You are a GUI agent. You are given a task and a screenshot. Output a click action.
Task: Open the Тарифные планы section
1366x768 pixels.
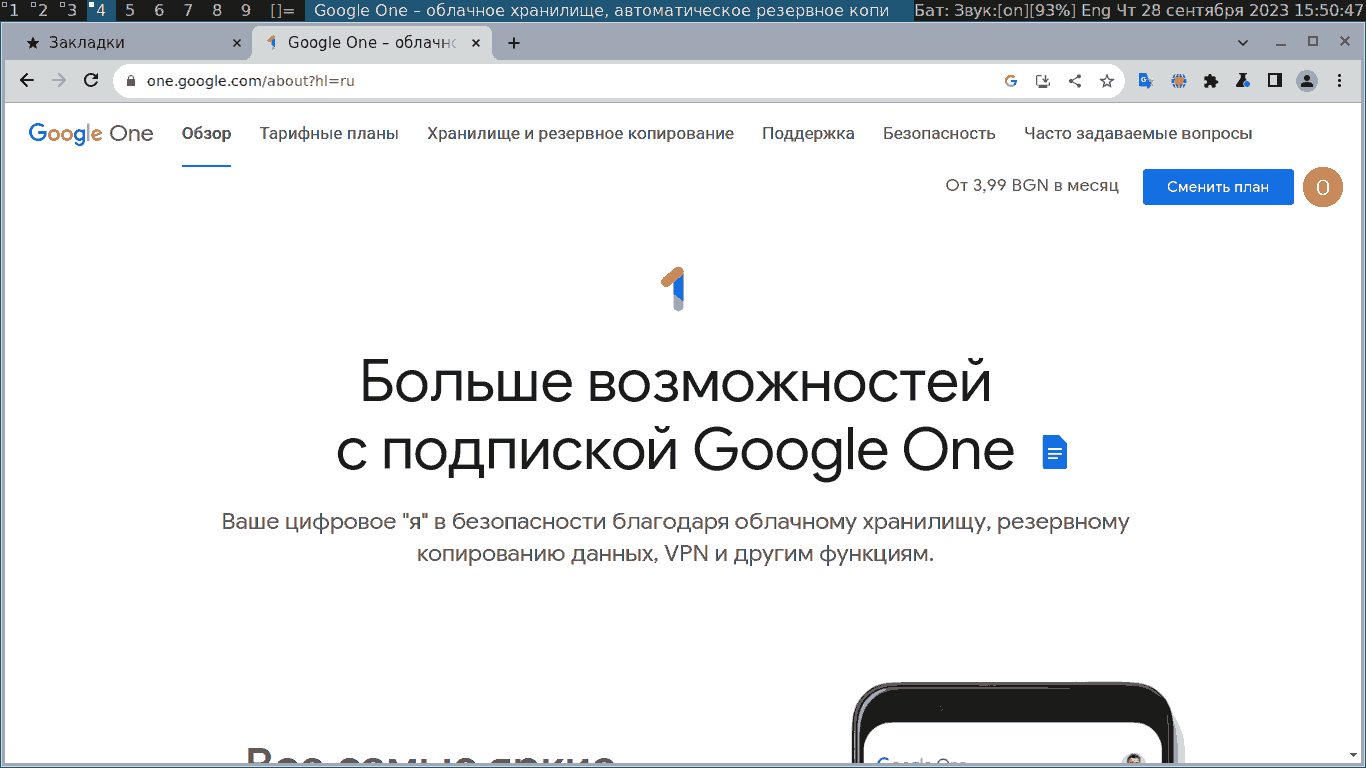click(x=329, y=133)
